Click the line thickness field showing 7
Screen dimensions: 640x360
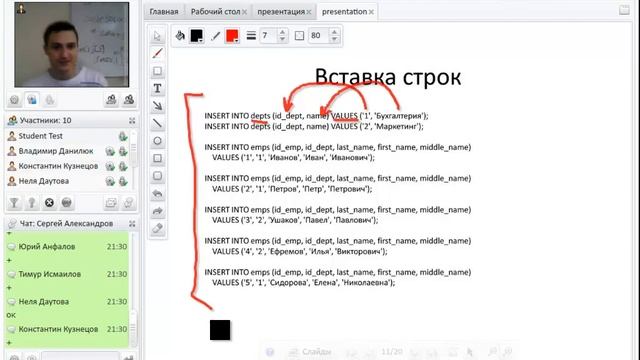269,36
